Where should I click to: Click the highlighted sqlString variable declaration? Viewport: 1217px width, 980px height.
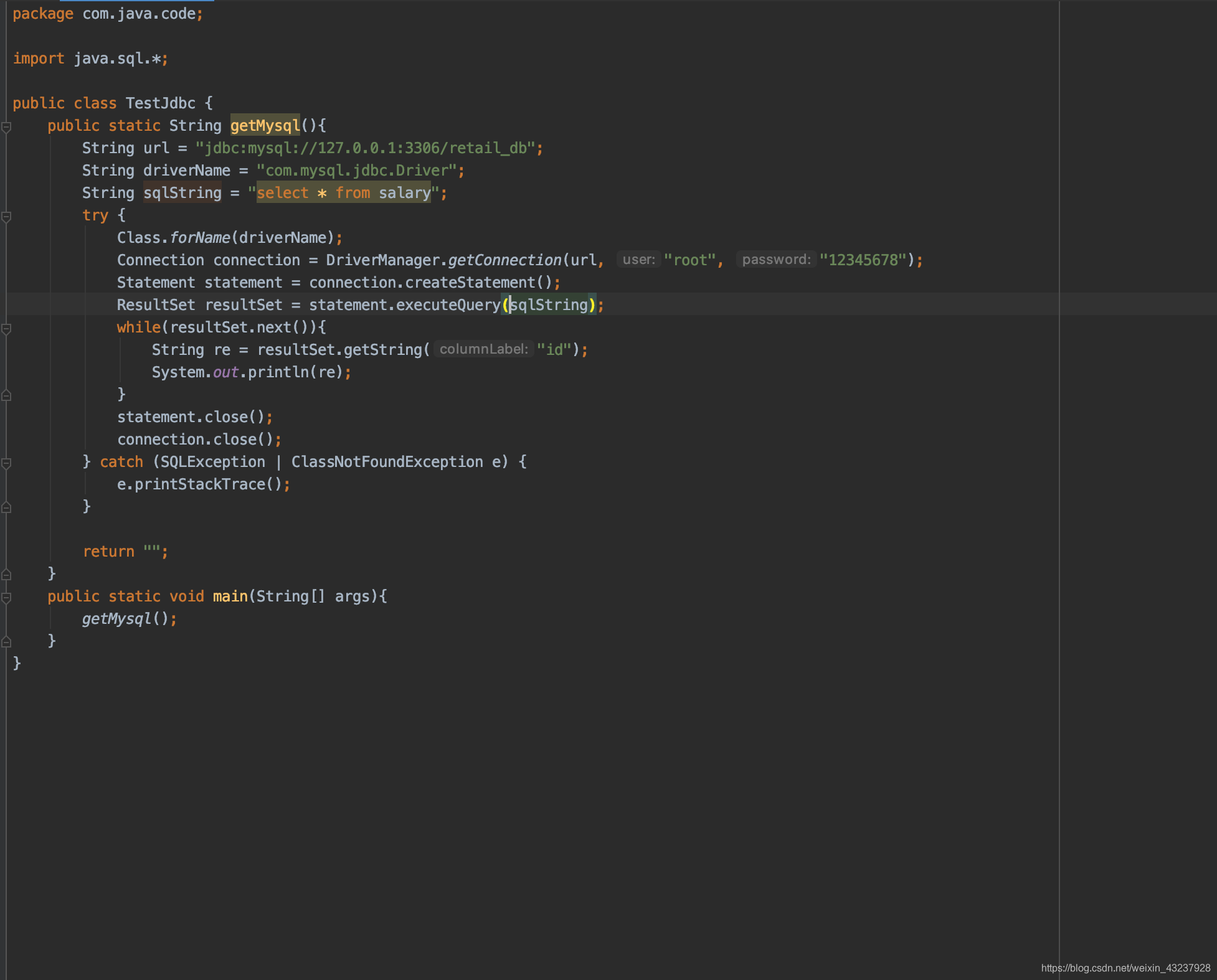coord(182,193)
